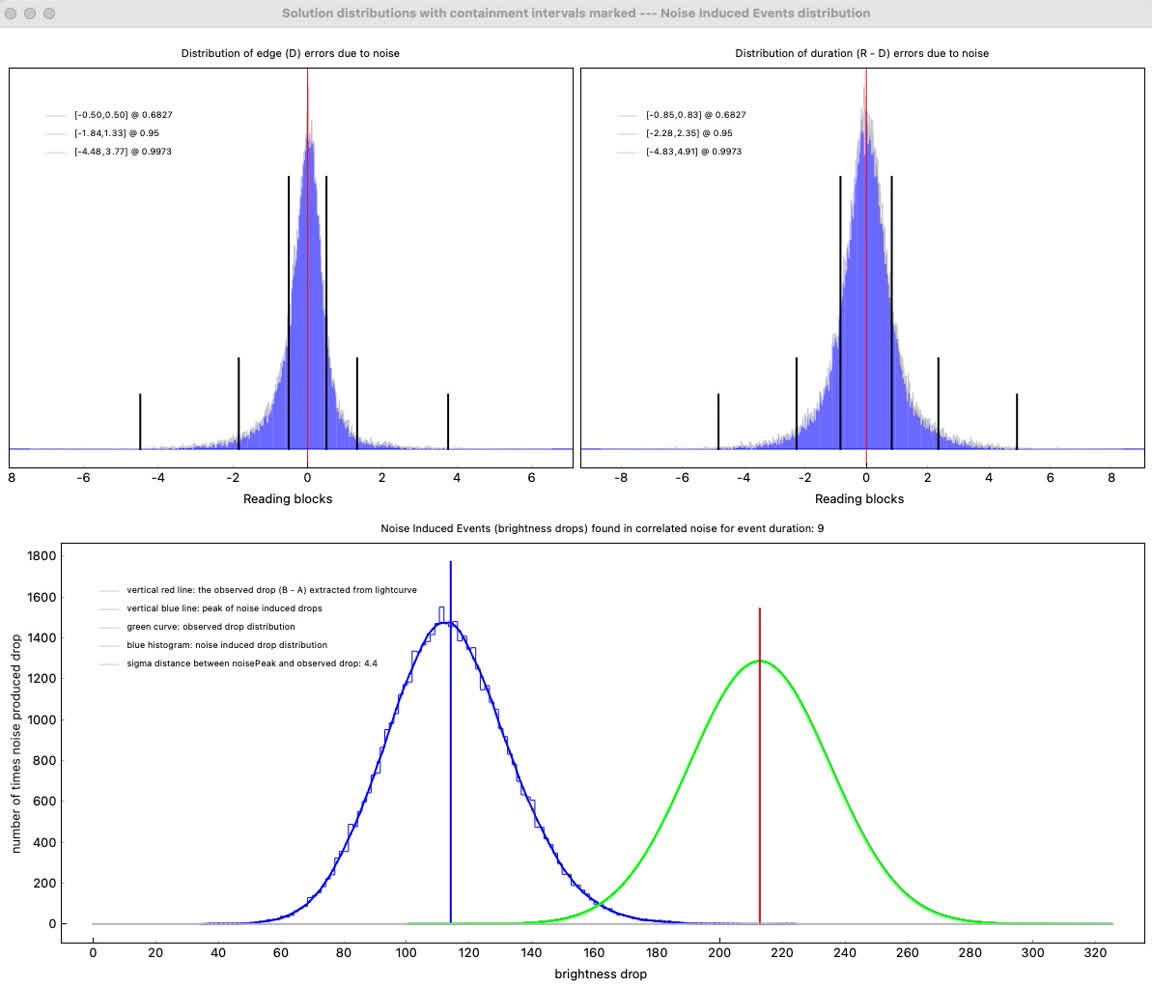This screenshot has width=1152, height=987.
Task: Click the 'green curve' legend entry
Action: [210, 627]
